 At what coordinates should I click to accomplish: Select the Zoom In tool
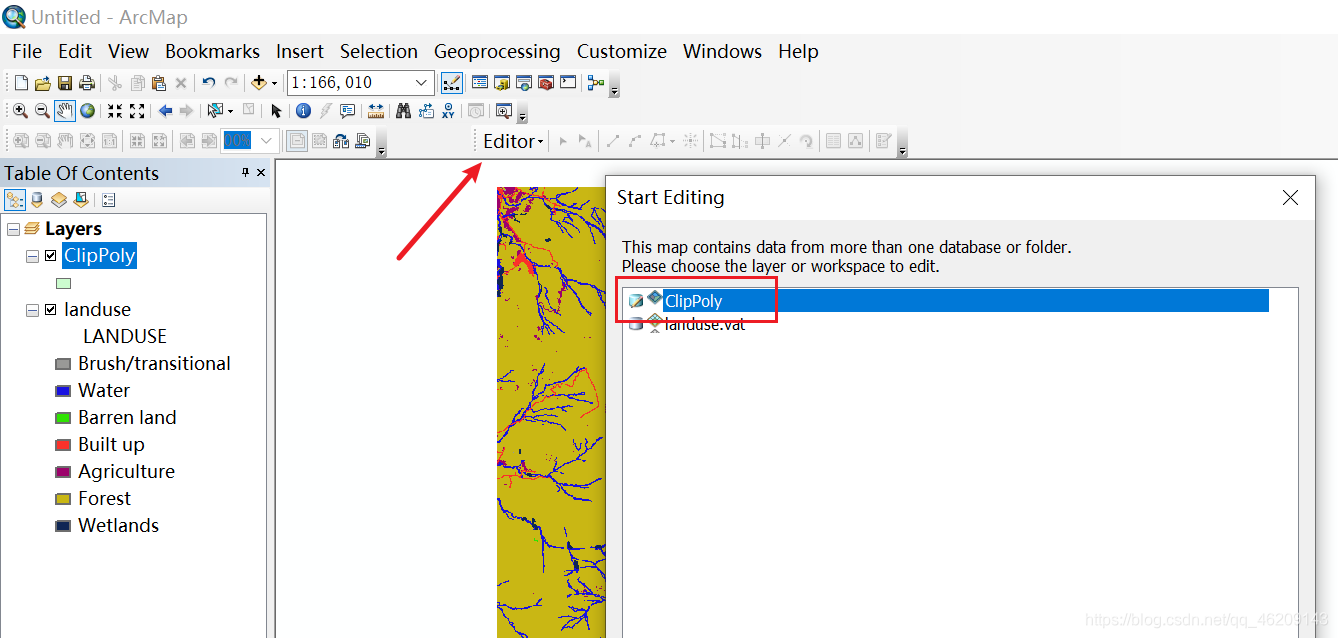pos(20,111)
